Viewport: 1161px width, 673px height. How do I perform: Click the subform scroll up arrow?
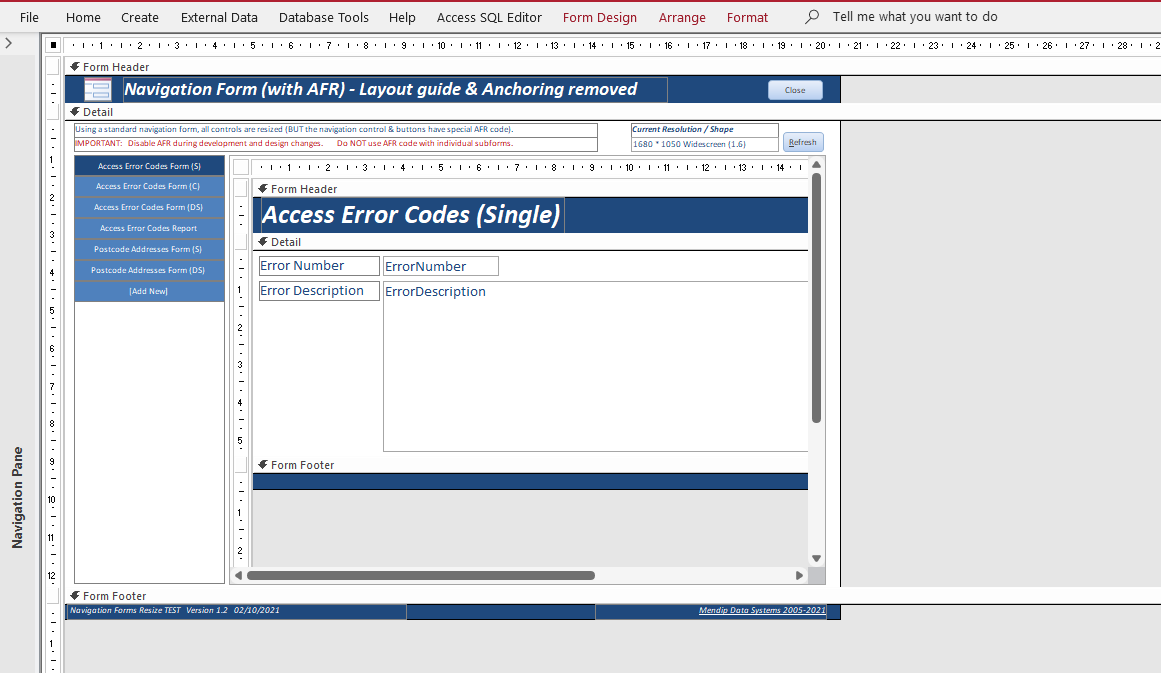817,165
